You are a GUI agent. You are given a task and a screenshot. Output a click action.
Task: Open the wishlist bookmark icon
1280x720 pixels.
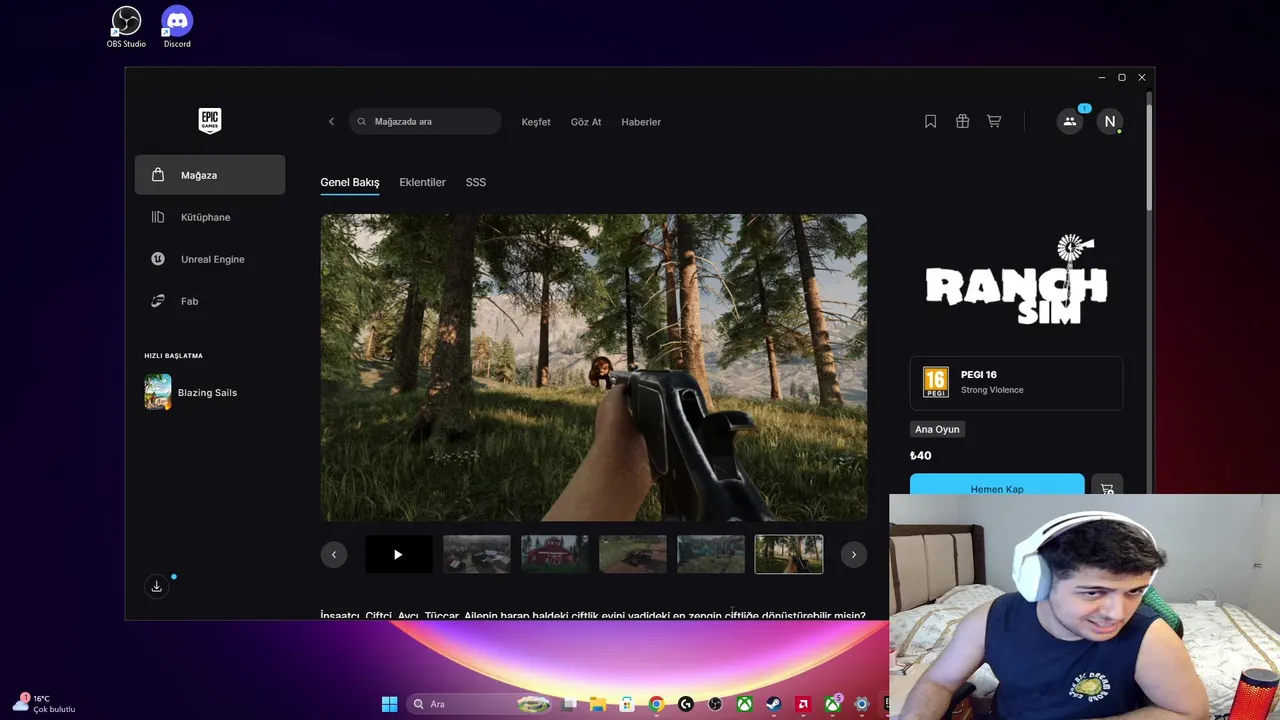pyautogui.click(x=930, y=121)
